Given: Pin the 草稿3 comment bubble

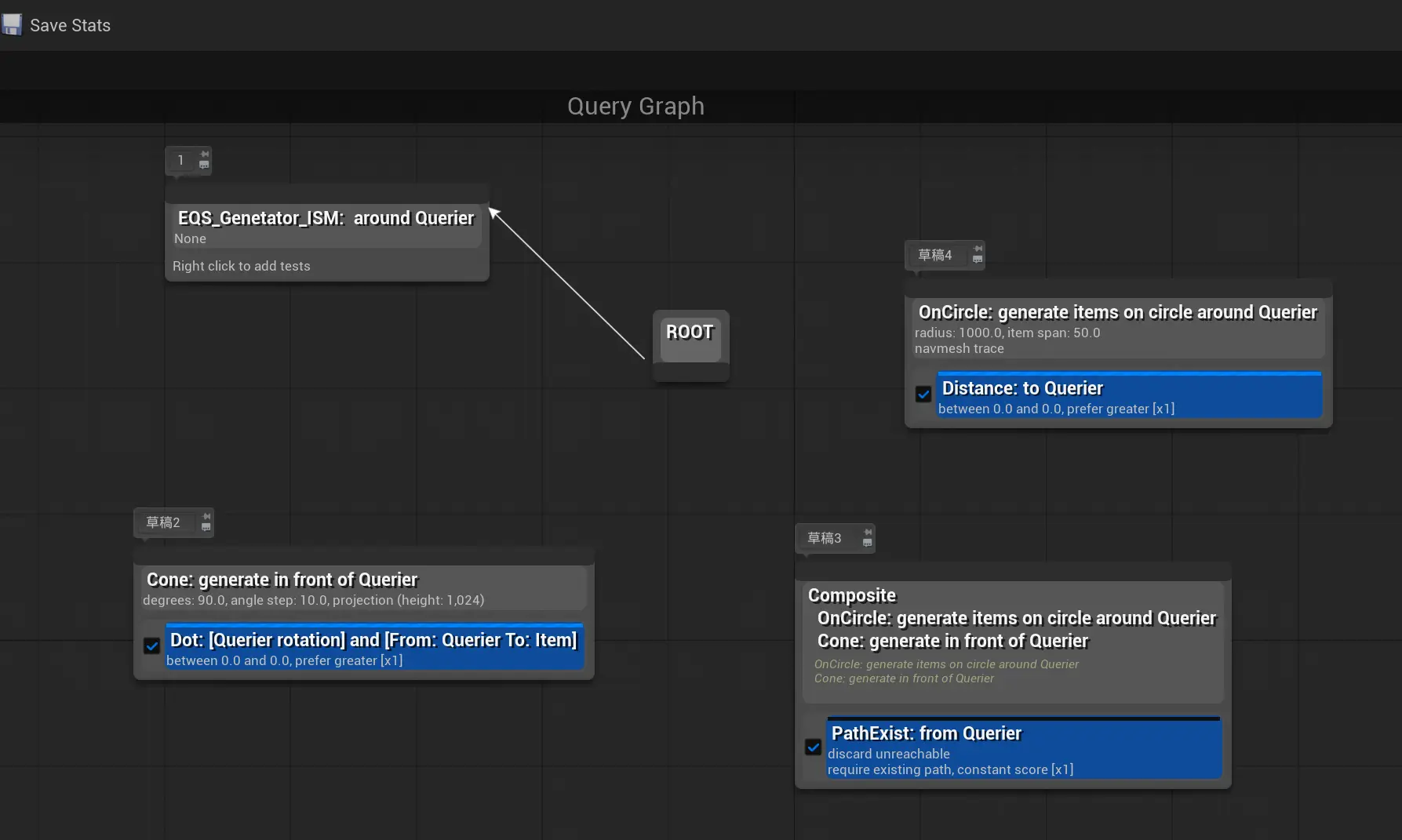Looking at the screenshot, I should point(867,532).
